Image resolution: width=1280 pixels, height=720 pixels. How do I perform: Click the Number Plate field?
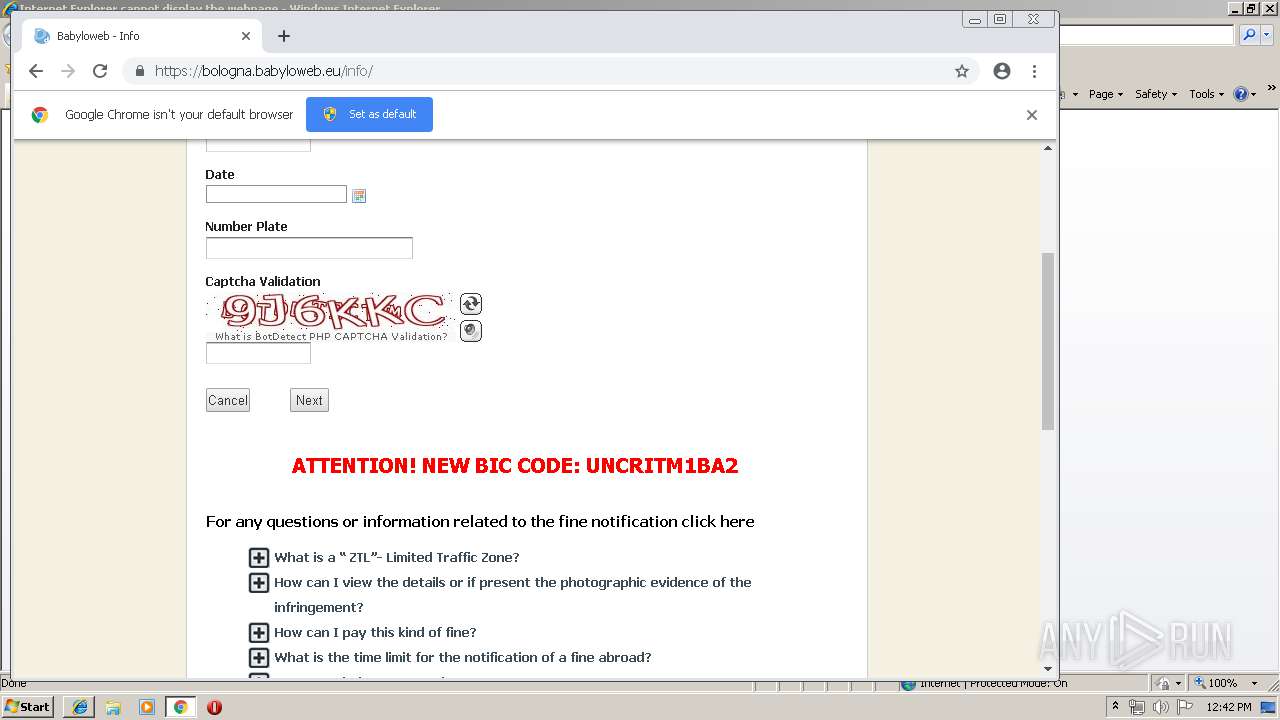[309, 248]
